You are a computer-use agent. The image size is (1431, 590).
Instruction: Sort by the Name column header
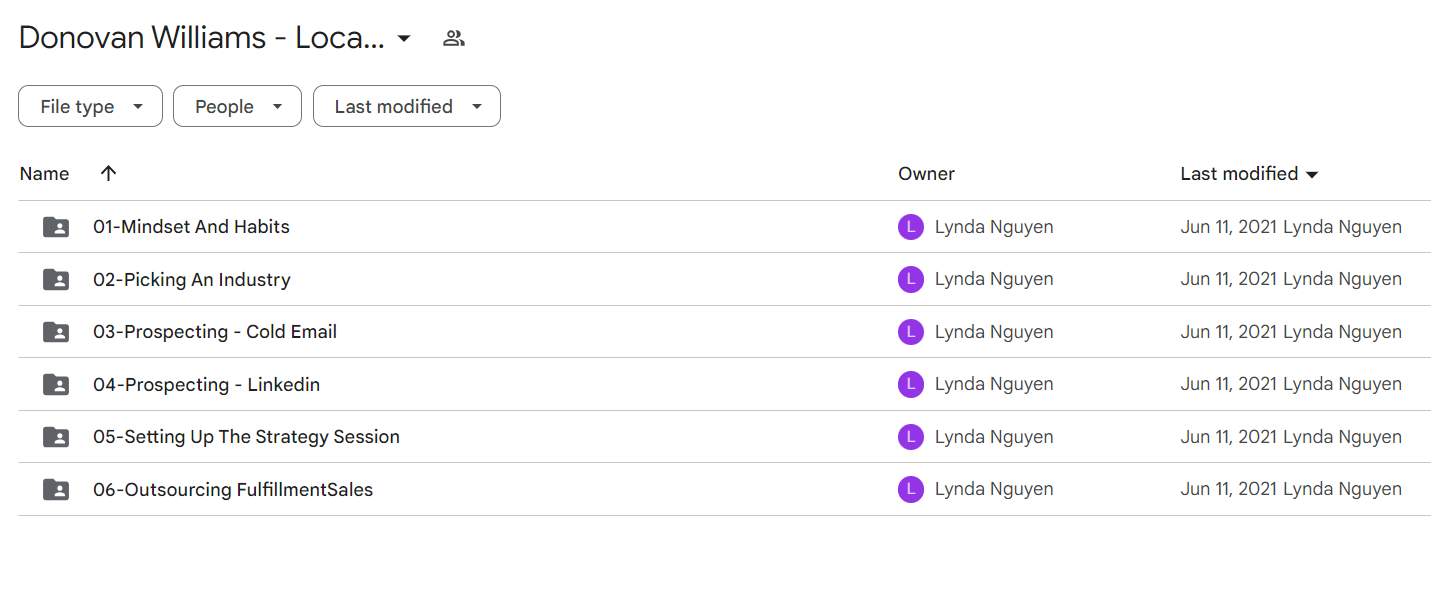[44, 174]
